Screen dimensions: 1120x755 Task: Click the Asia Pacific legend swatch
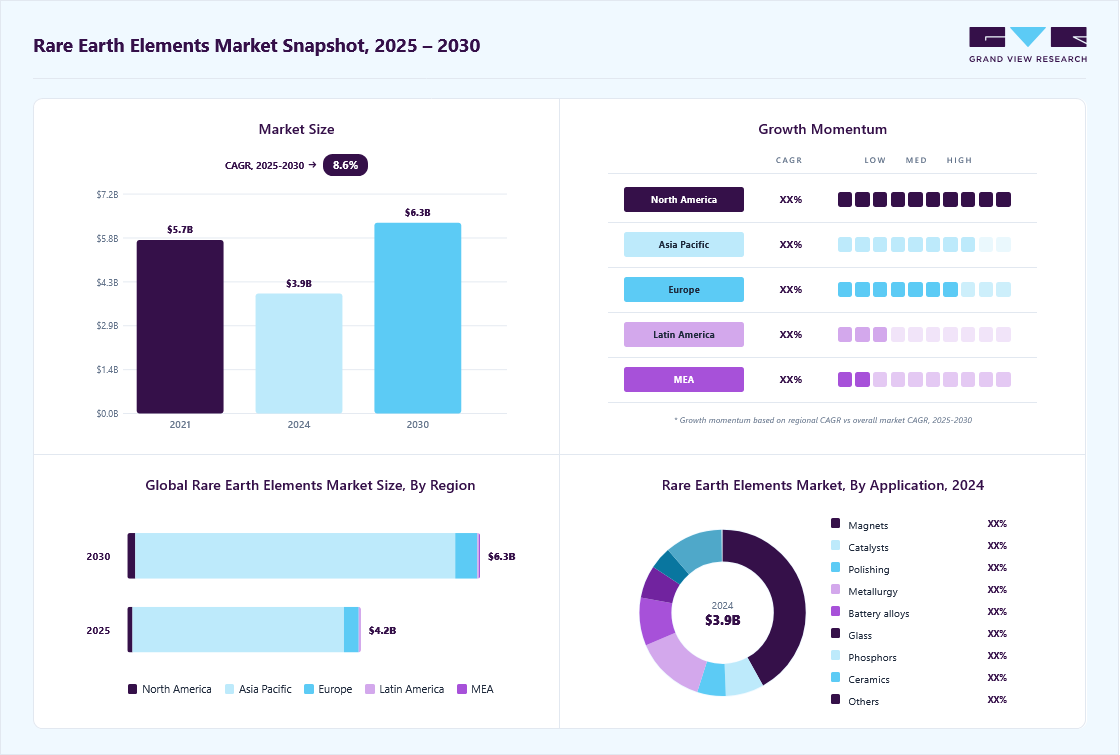coord(229,689)
